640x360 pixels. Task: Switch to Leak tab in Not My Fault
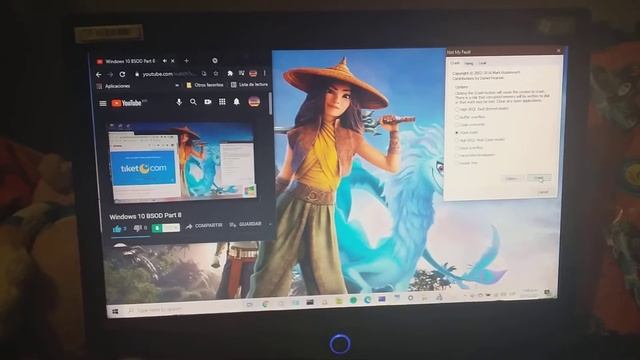(x=482, y=63)
